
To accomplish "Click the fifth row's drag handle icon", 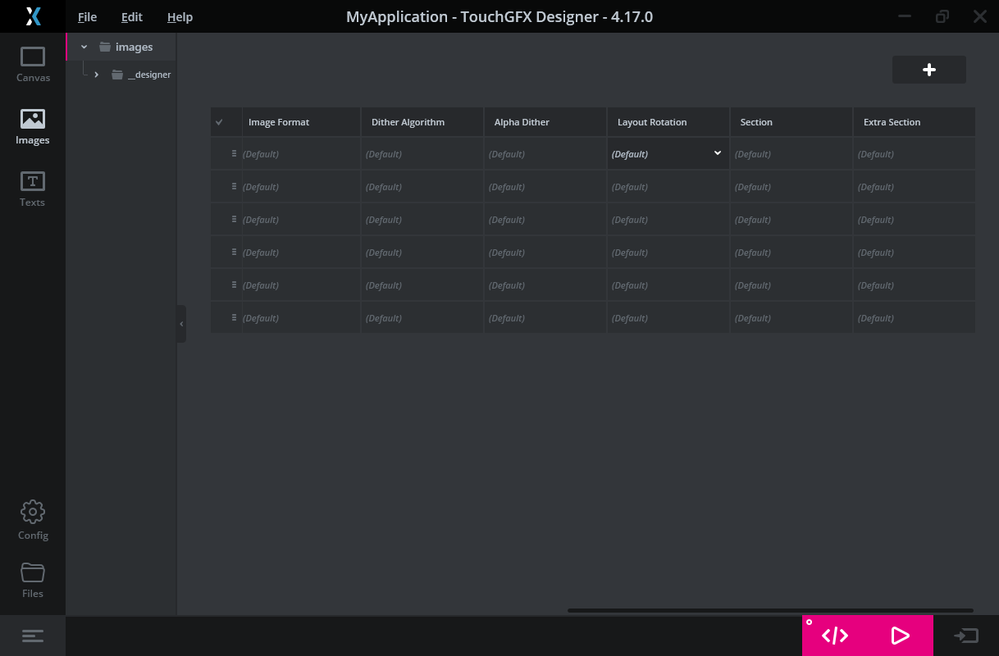I will click(234, 285).
